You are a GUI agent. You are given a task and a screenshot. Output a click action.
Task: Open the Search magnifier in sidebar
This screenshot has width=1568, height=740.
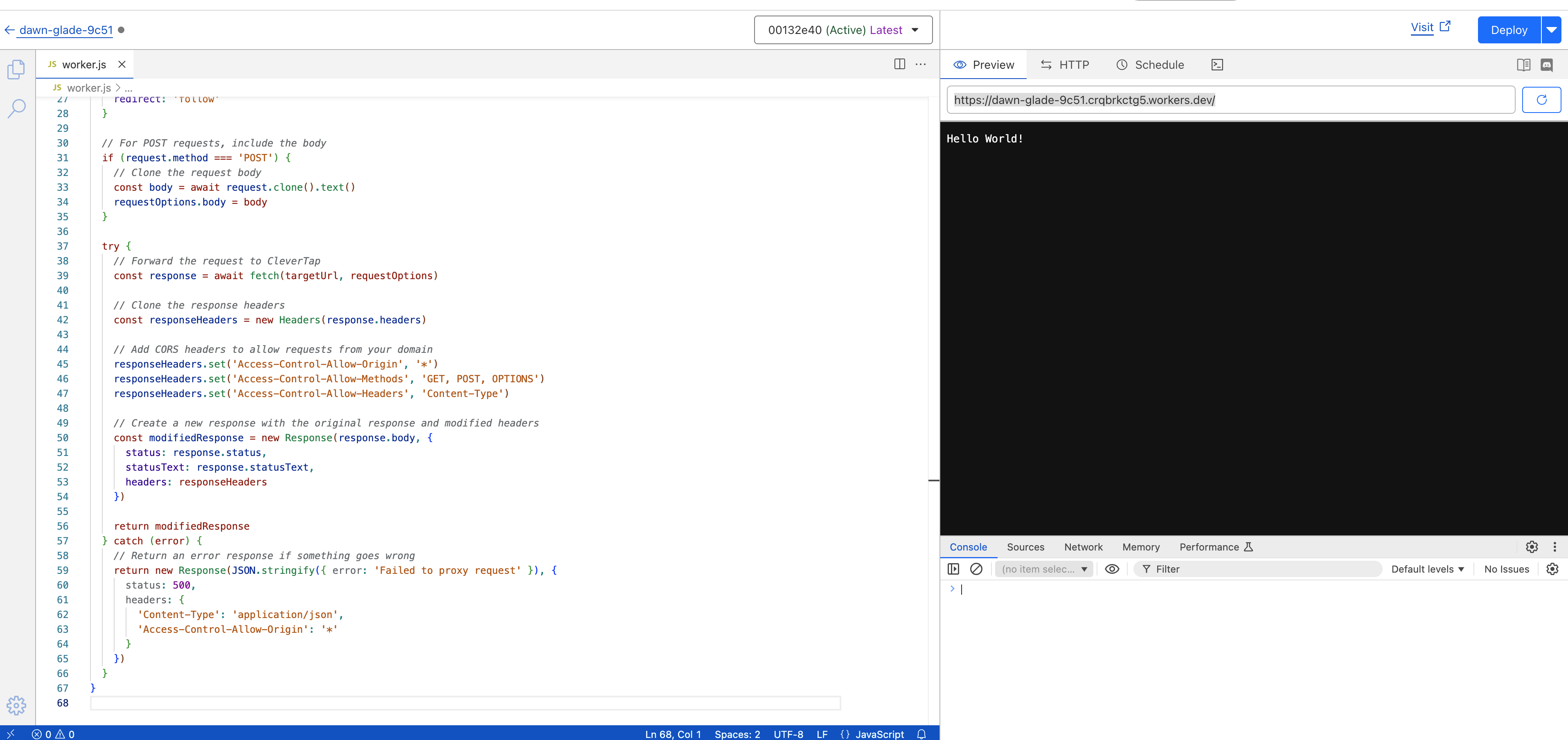16,108
